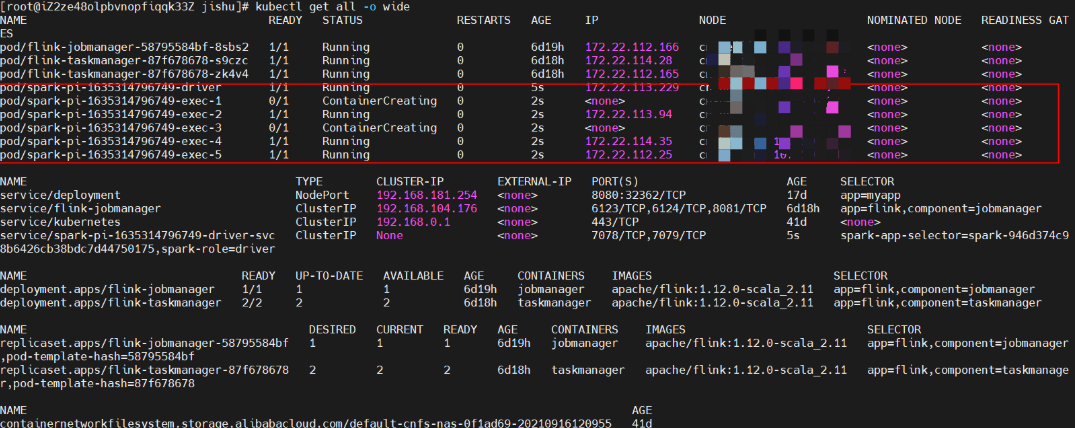Click the EXTERNAL-IP column header

click(x=534, y=182)
